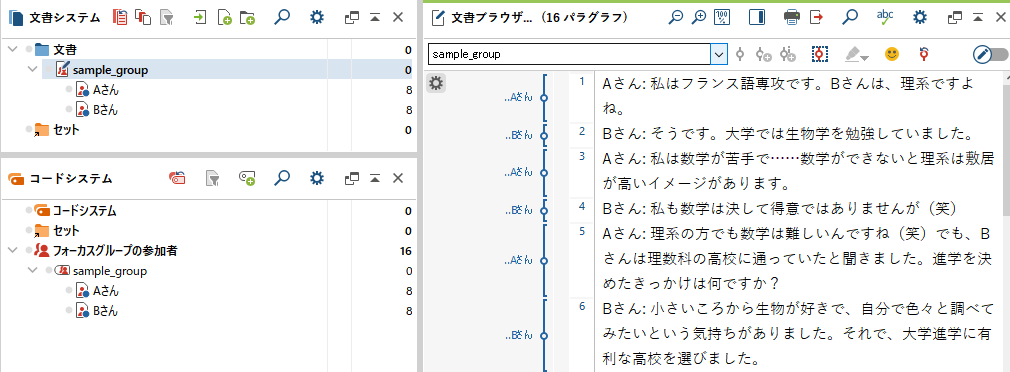This screenshot has height=372, width=1010.
Task: Select セット folder in Document System (文書システム)
Action: pyautogui.click(x=66, y=130)
